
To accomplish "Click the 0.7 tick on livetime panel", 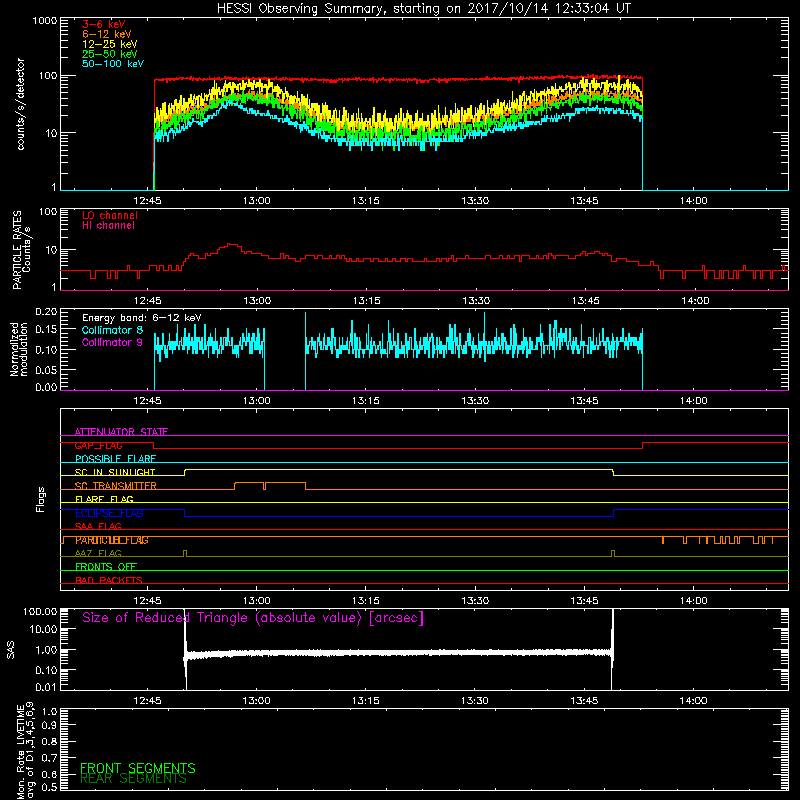I will click(49, 758).
